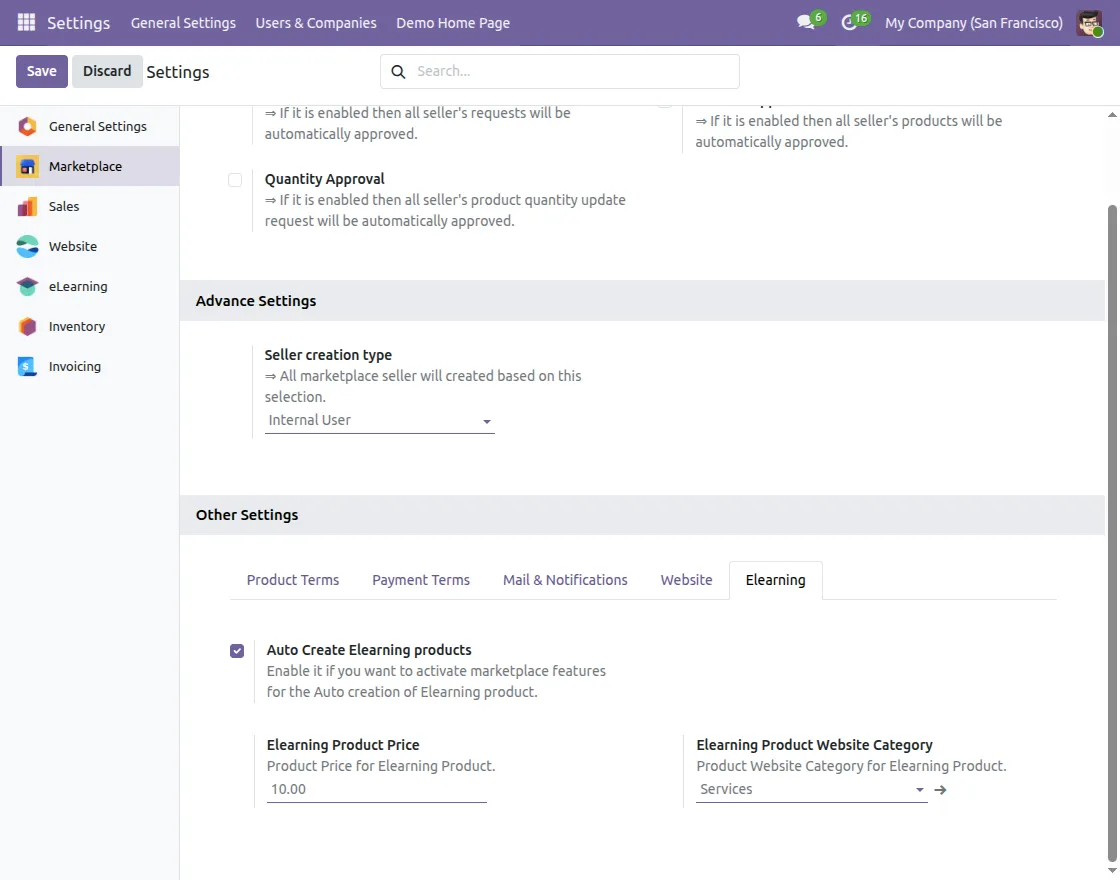Enable the Quantity Approval checkbox

point(235,180)
